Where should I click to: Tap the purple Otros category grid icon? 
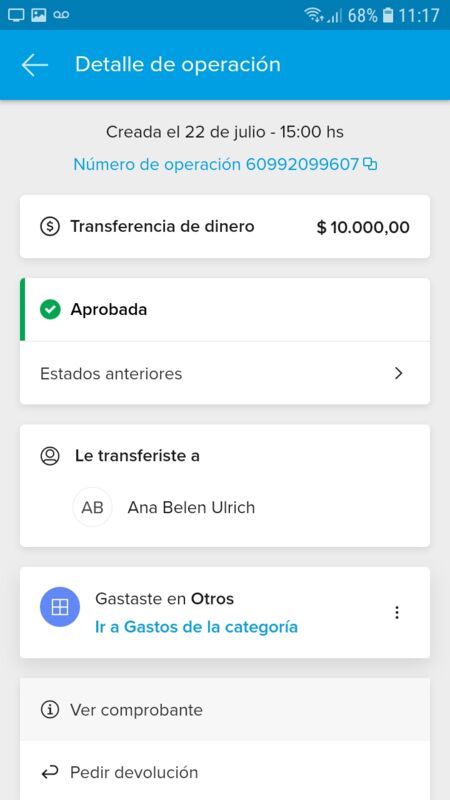60,607
